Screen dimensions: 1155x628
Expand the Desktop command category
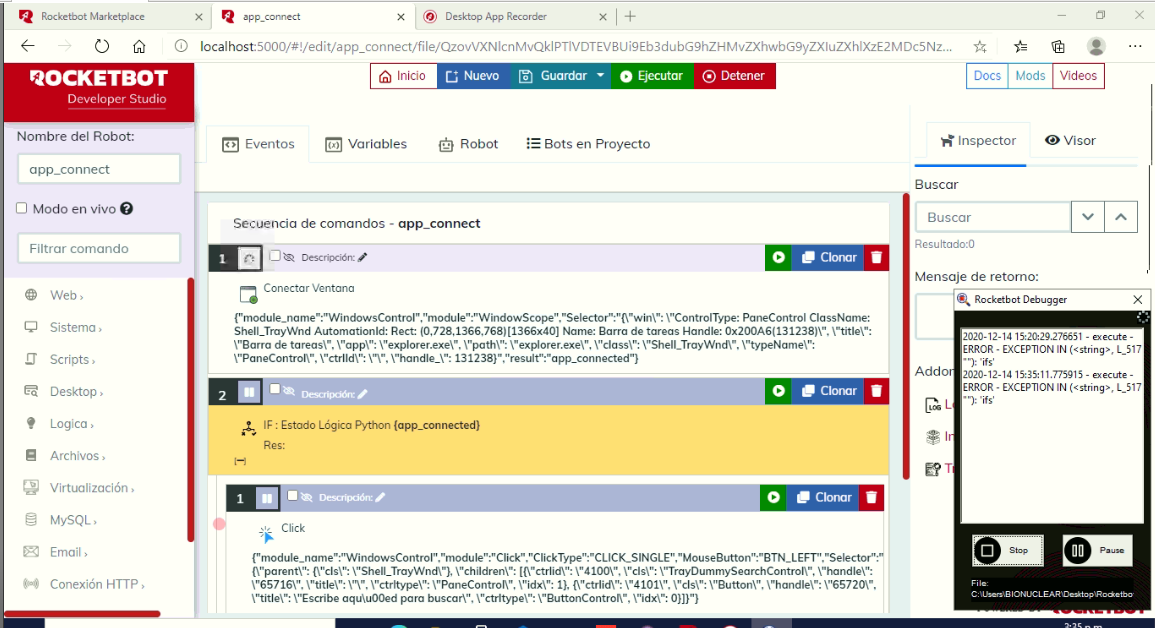(74, 391)
